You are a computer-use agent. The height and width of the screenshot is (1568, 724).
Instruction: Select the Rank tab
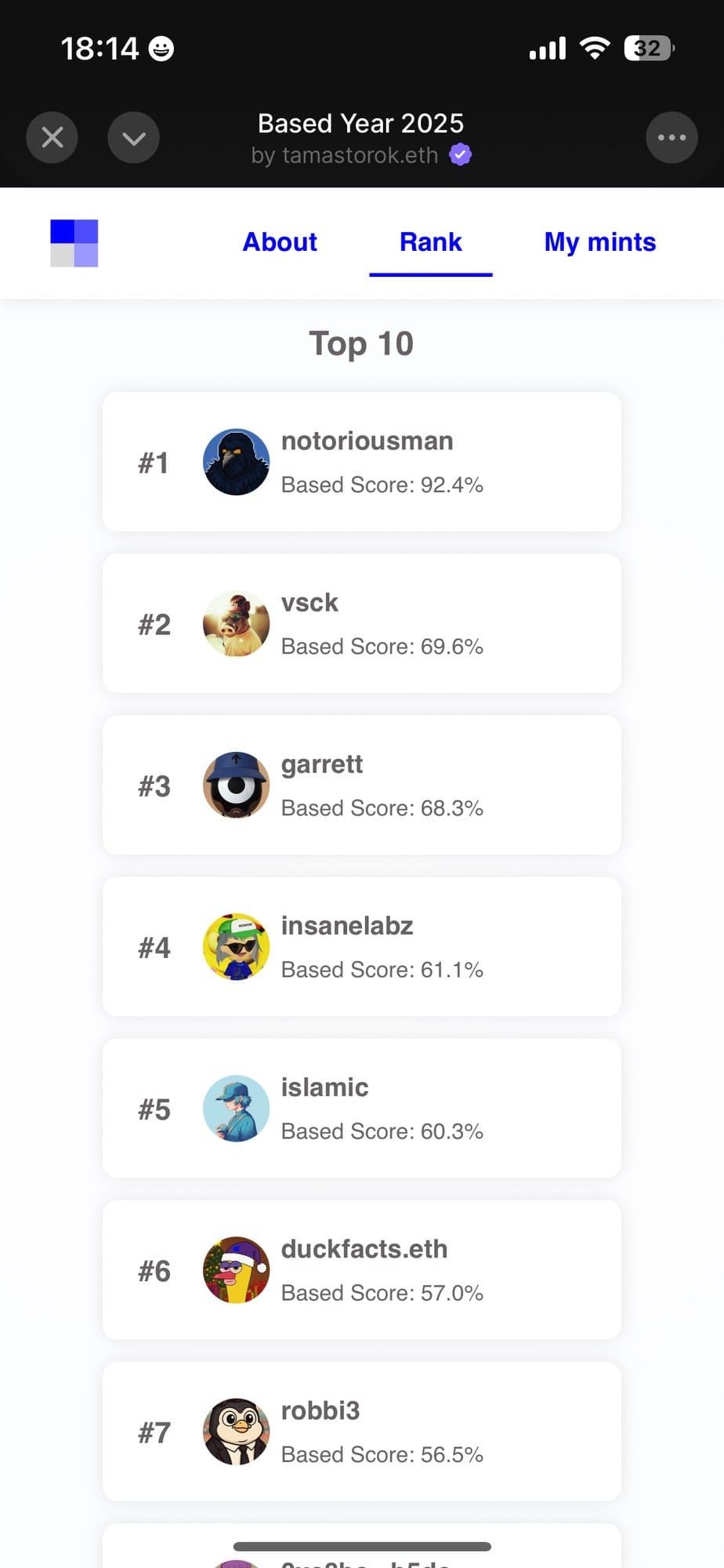(430, 242)
